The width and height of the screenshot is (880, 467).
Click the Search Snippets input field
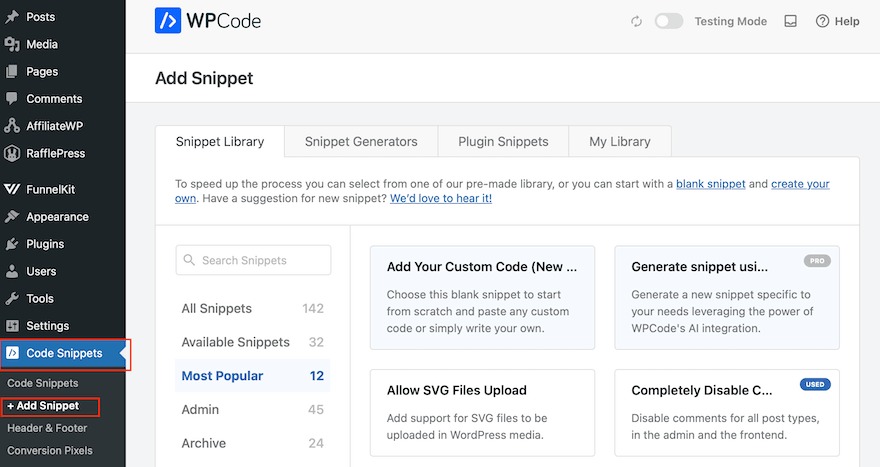coord(253,260)
